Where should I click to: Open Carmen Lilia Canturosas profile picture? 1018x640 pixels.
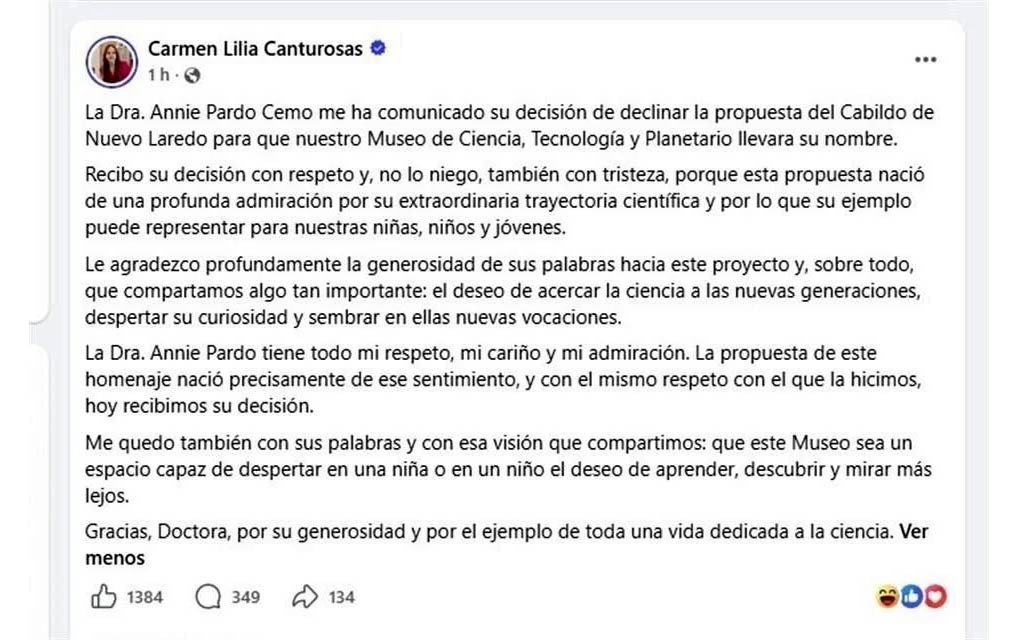112,62
